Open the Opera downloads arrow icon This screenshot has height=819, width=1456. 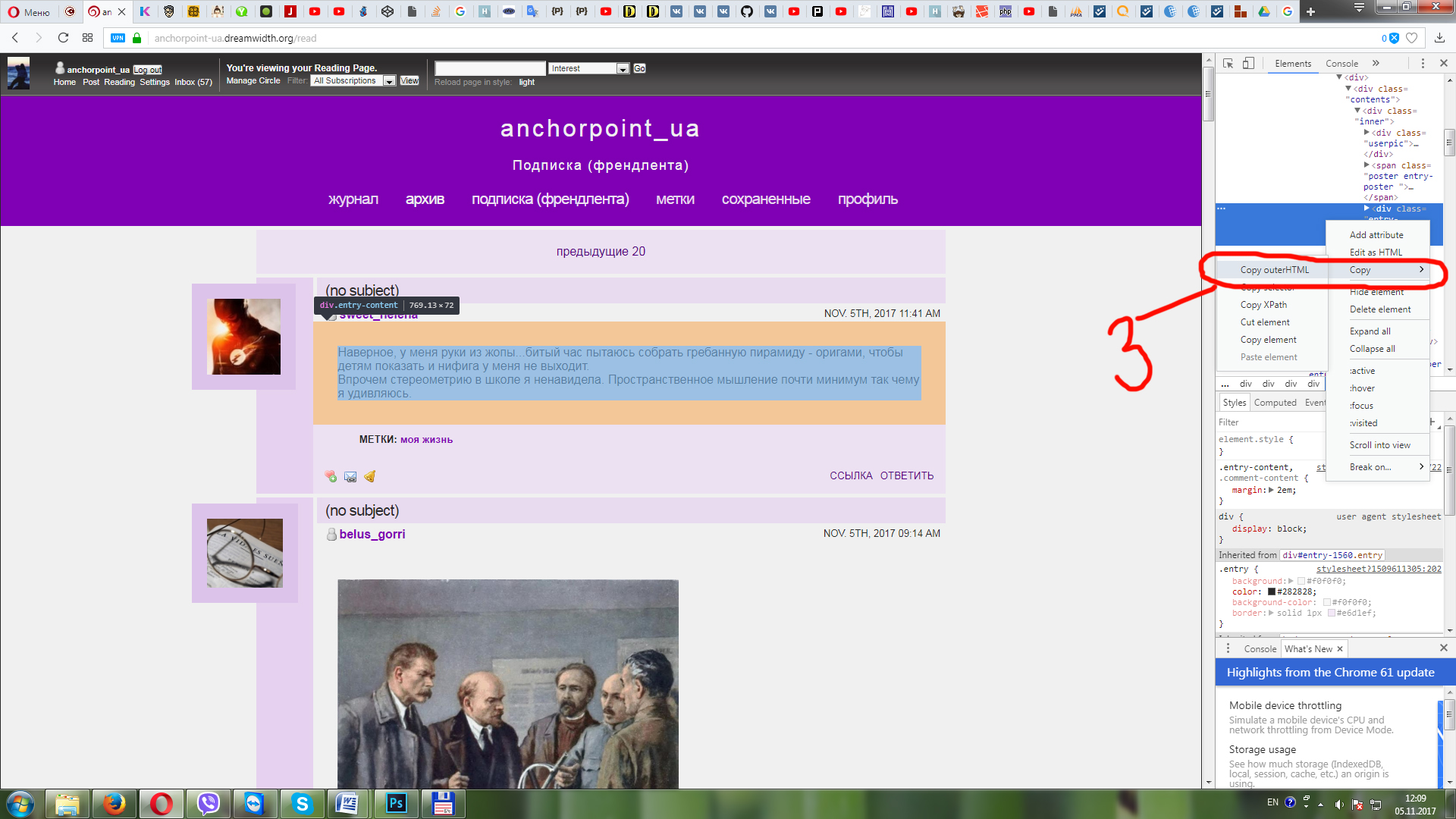(x=1439, y=38)
